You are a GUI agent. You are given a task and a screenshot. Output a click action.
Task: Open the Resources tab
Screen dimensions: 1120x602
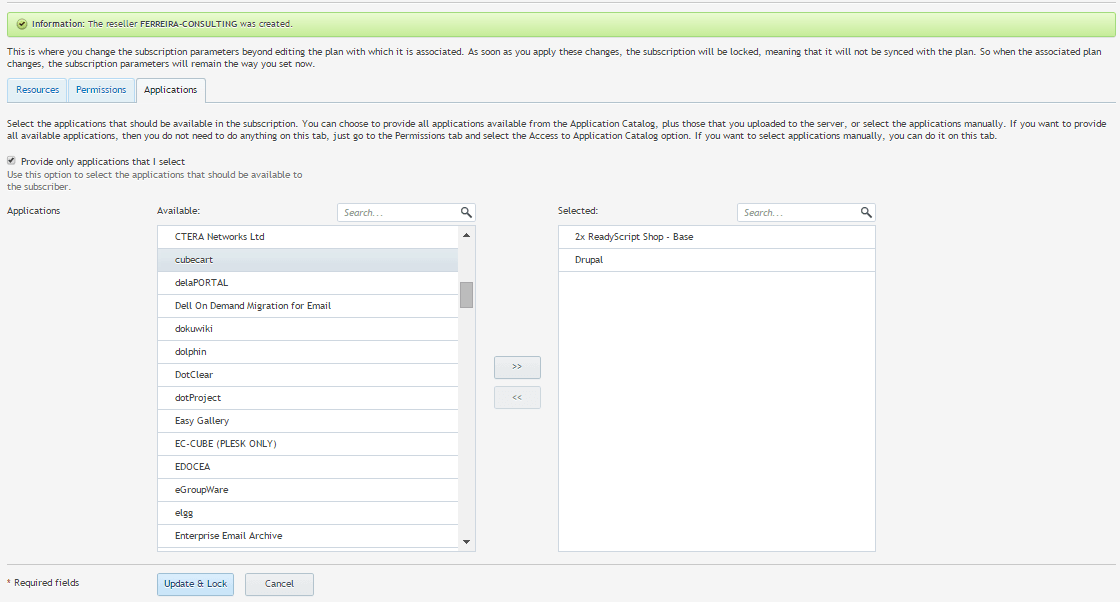click(37, 90)
